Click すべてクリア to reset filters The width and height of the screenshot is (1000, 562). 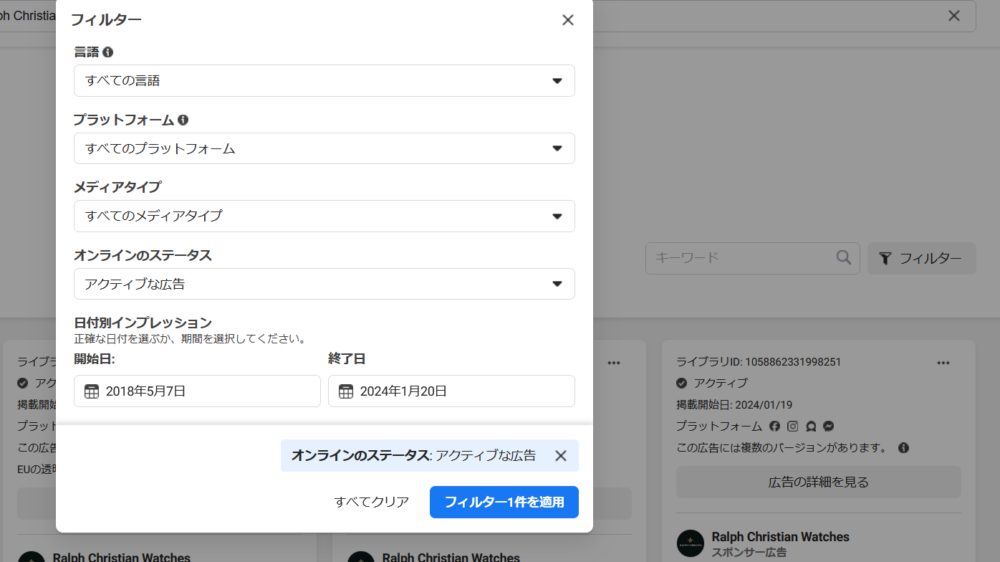pyautogui.click(x=372, y=502)
